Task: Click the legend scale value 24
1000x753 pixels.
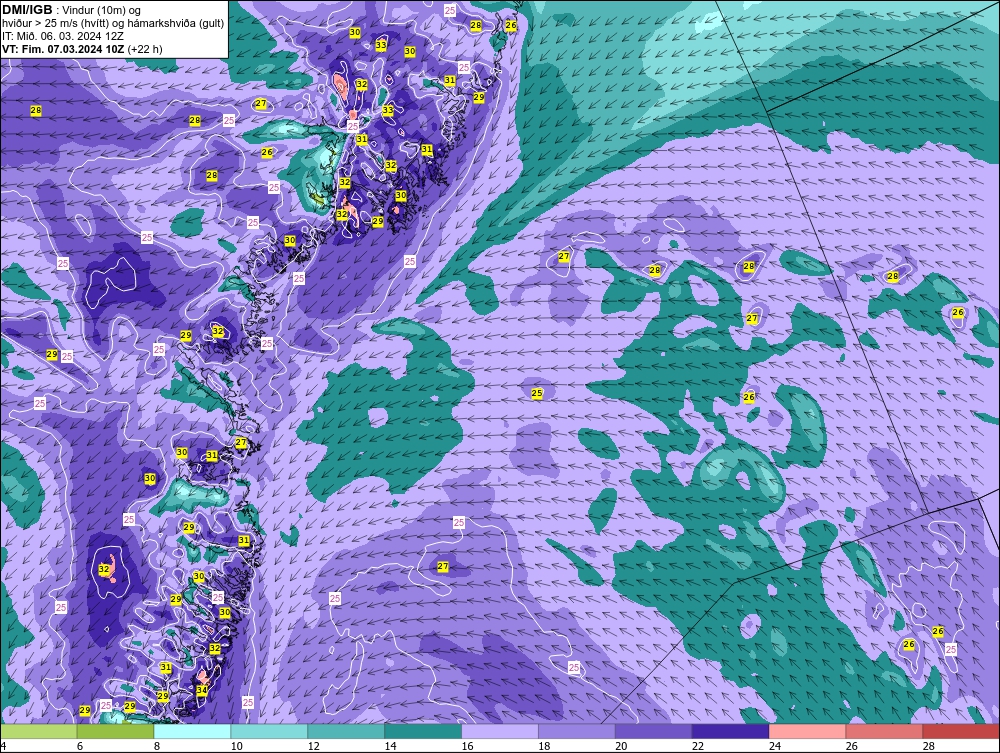Action: [x=775, y=746]
